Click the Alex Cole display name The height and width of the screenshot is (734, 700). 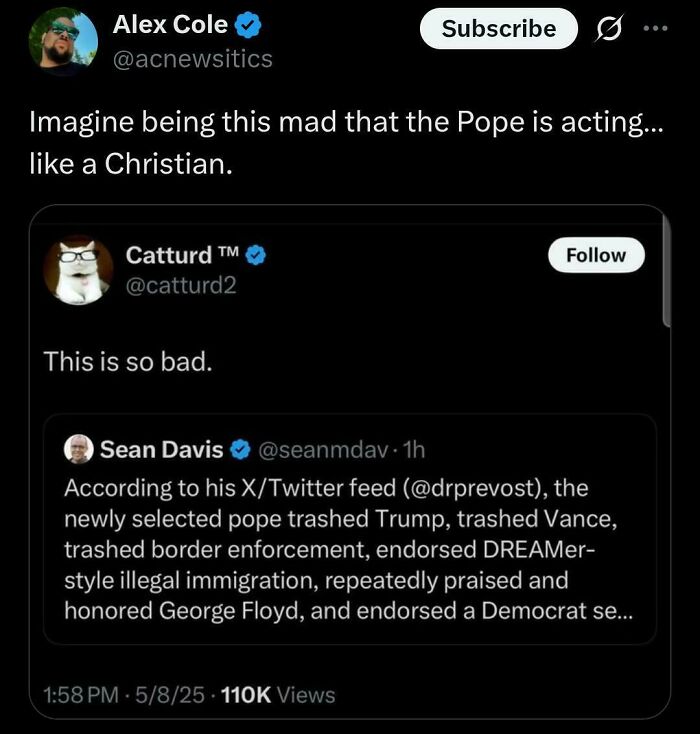tap(170, 24)
